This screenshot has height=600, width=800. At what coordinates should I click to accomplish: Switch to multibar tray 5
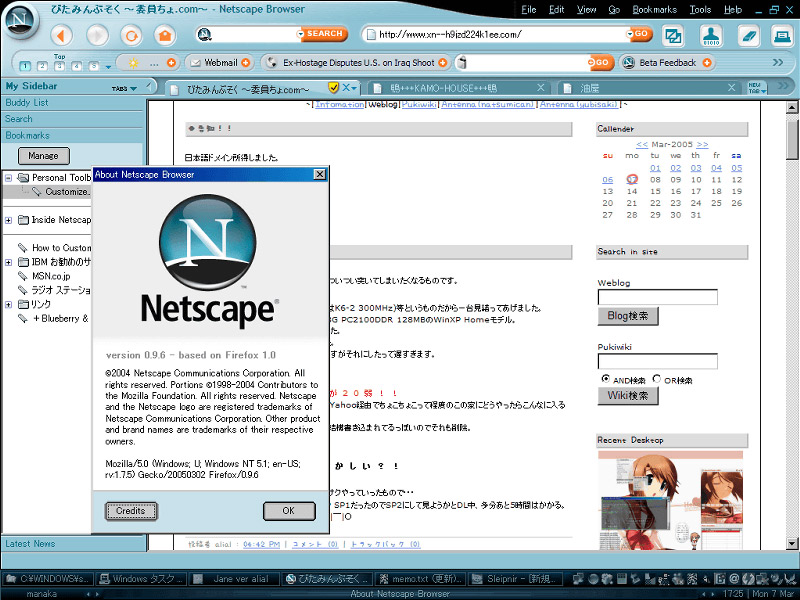pos(94,66)
